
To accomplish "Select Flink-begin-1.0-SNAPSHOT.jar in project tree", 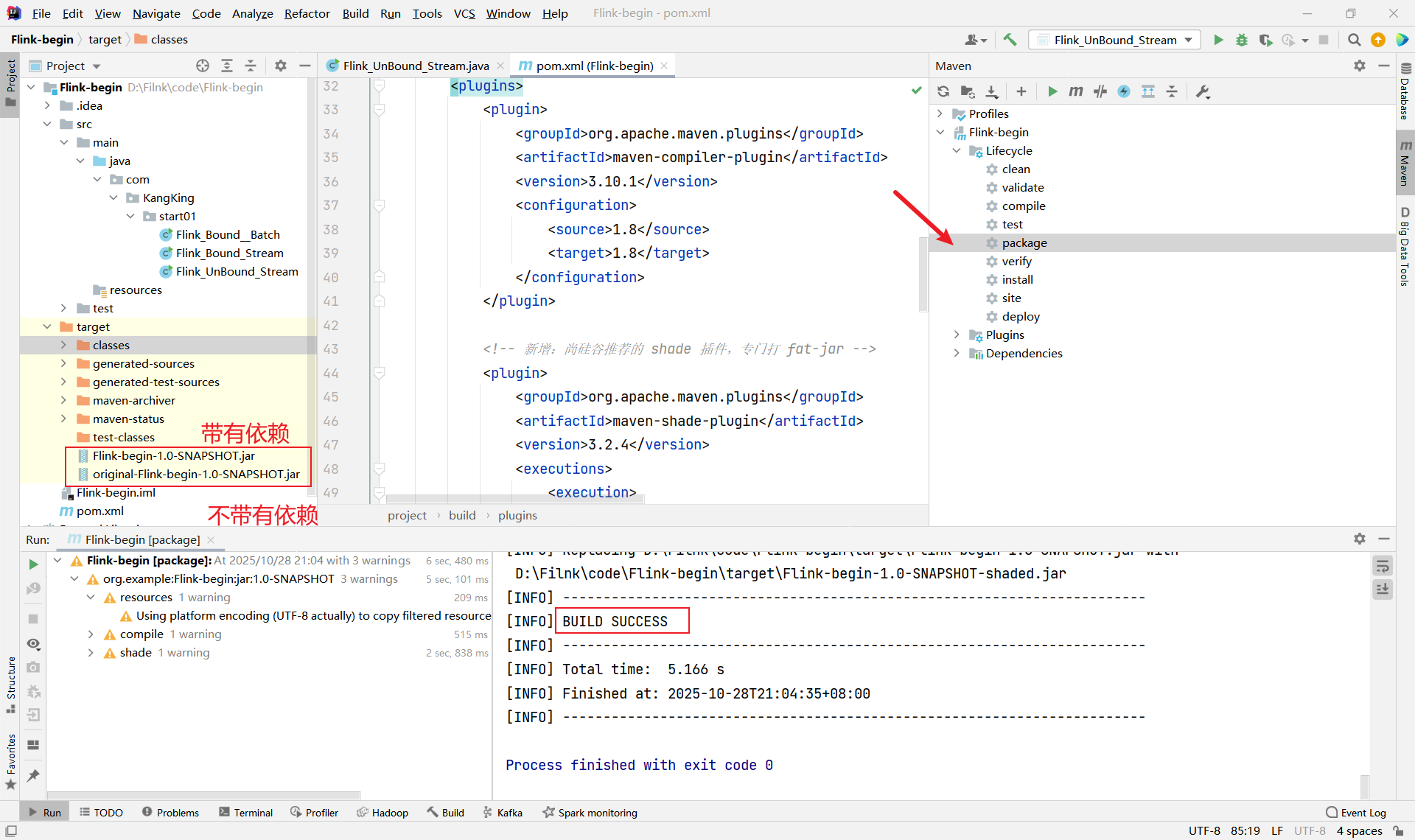I will click(x=173, y=455).
